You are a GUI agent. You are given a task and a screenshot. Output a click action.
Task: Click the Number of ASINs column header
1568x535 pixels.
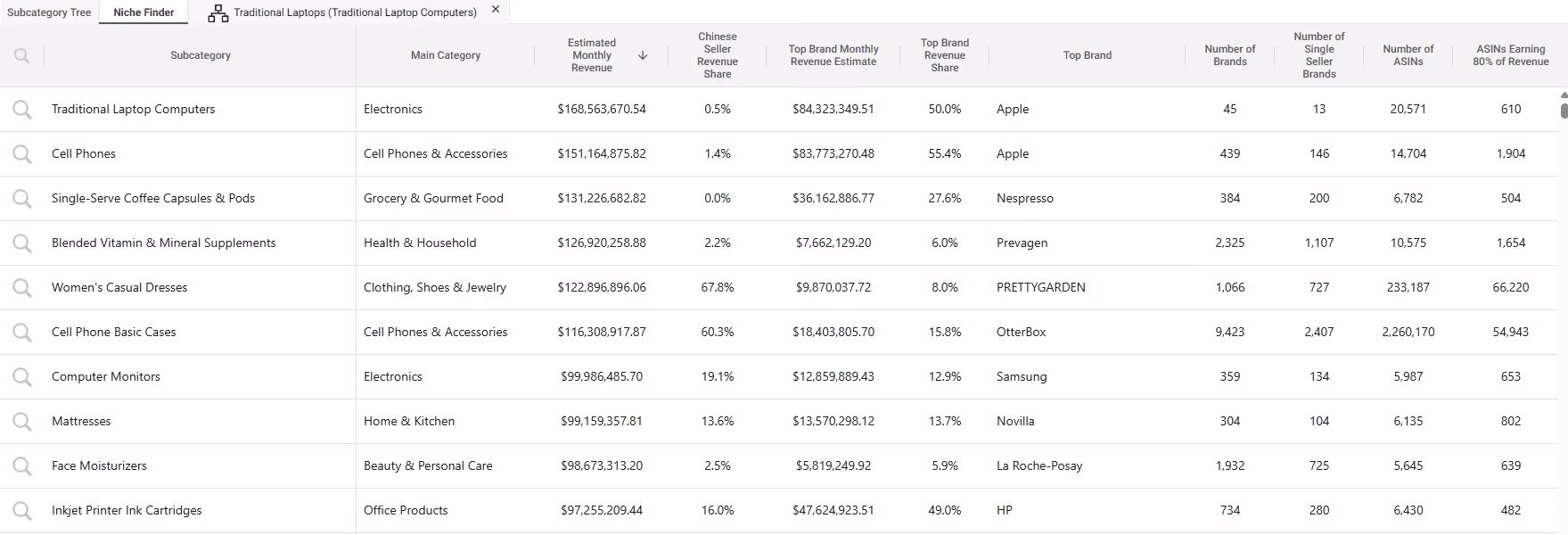[1408, 55]
